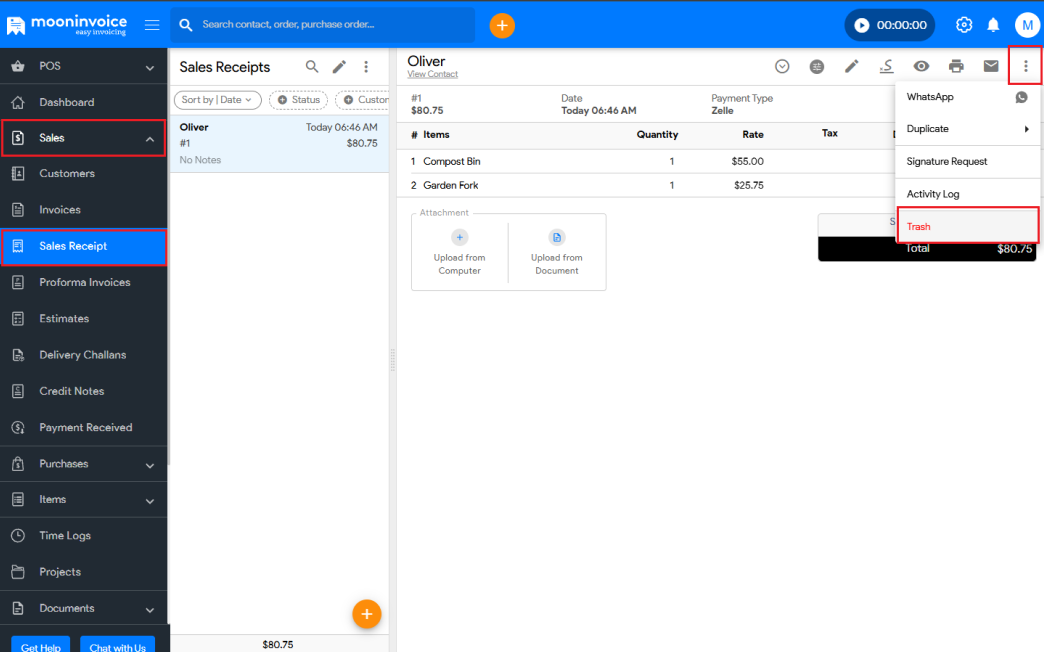The image size is (1044, 652).
Task: Click pencil icon in Sales Receipts header
Action: pyautogui.click(x=340, y=67)
